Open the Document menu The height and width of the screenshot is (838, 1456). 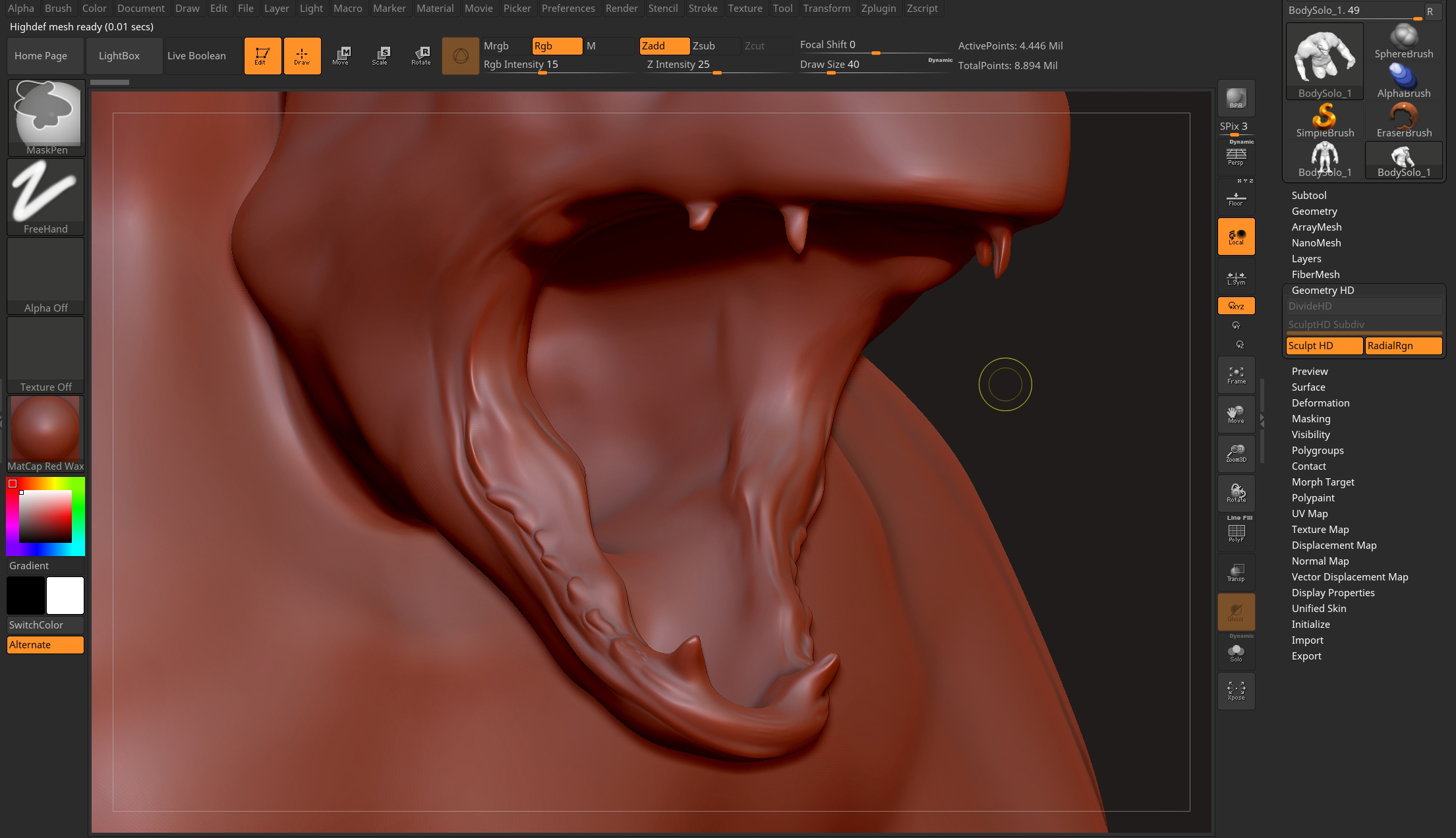point(141,9)
